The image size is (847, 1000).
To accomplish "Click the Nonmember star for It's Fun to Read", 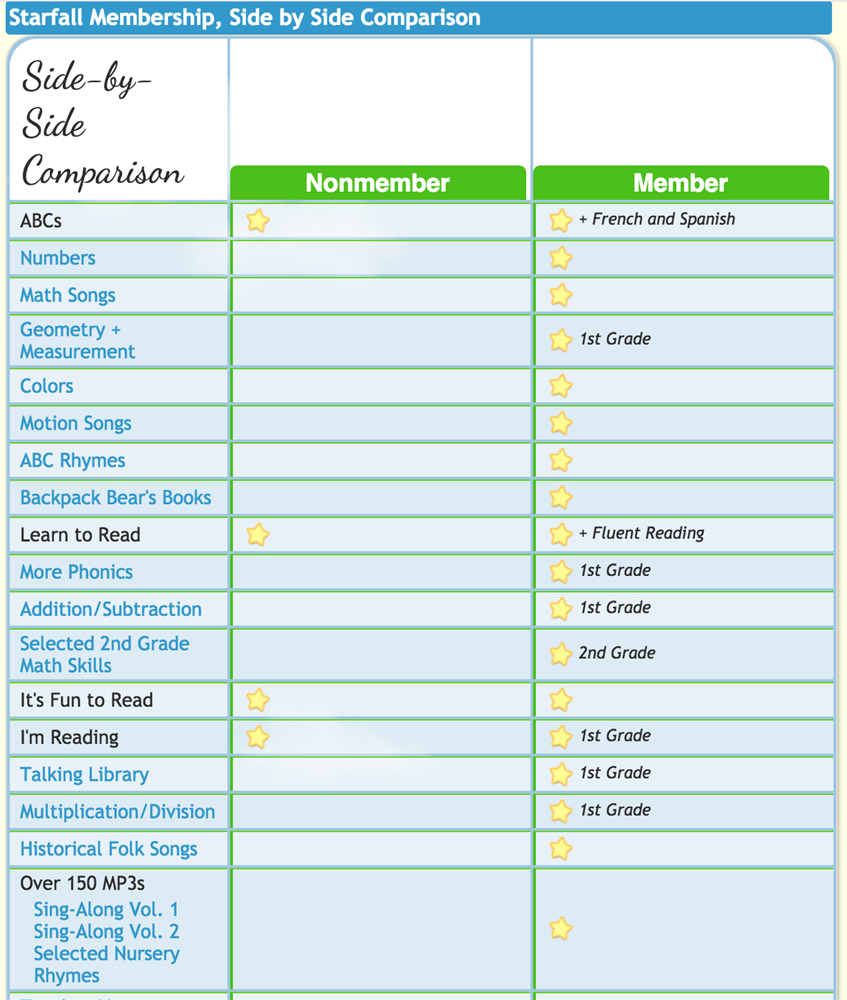I will point(258,700).
